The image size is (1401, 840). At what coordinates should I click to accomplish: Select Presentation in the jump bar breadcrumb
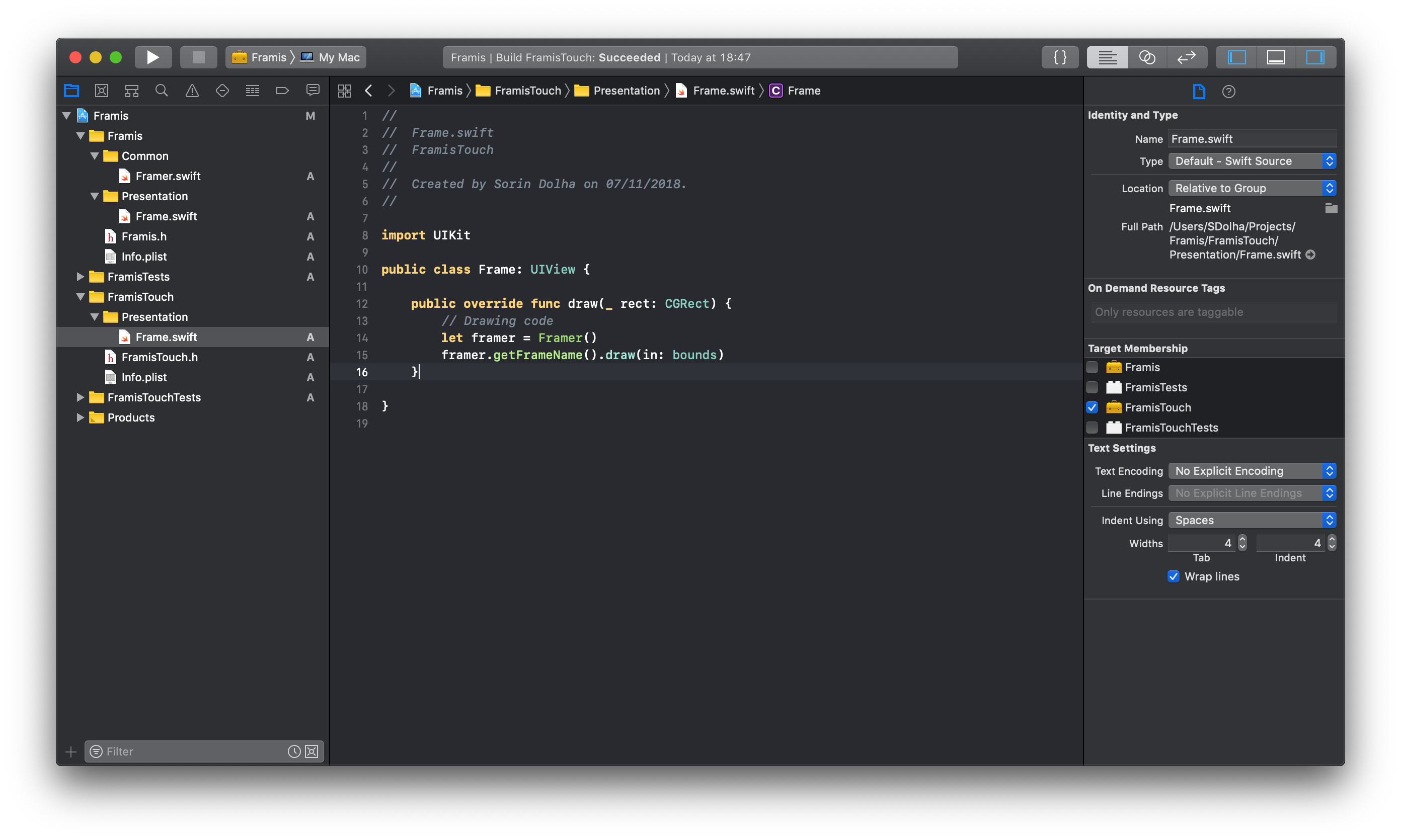coord(626,91)
